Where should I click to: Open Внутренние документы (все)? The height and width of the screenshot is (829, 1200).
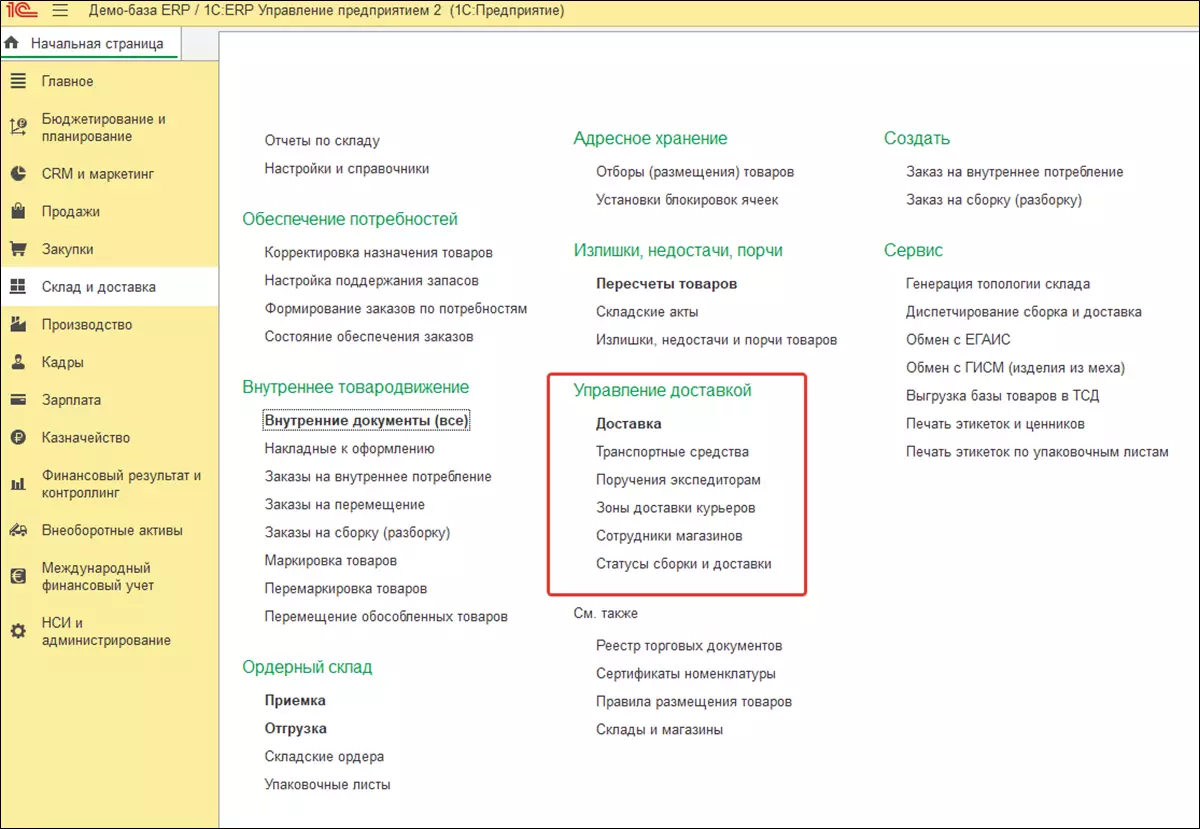(366, 421)
